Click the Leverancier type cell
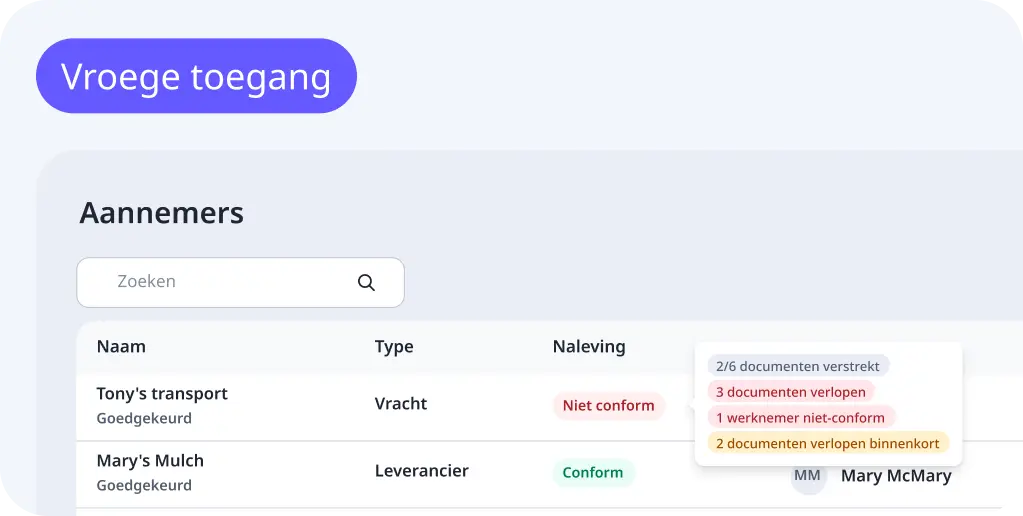The image size is (1023, 516). coord(422,471)
